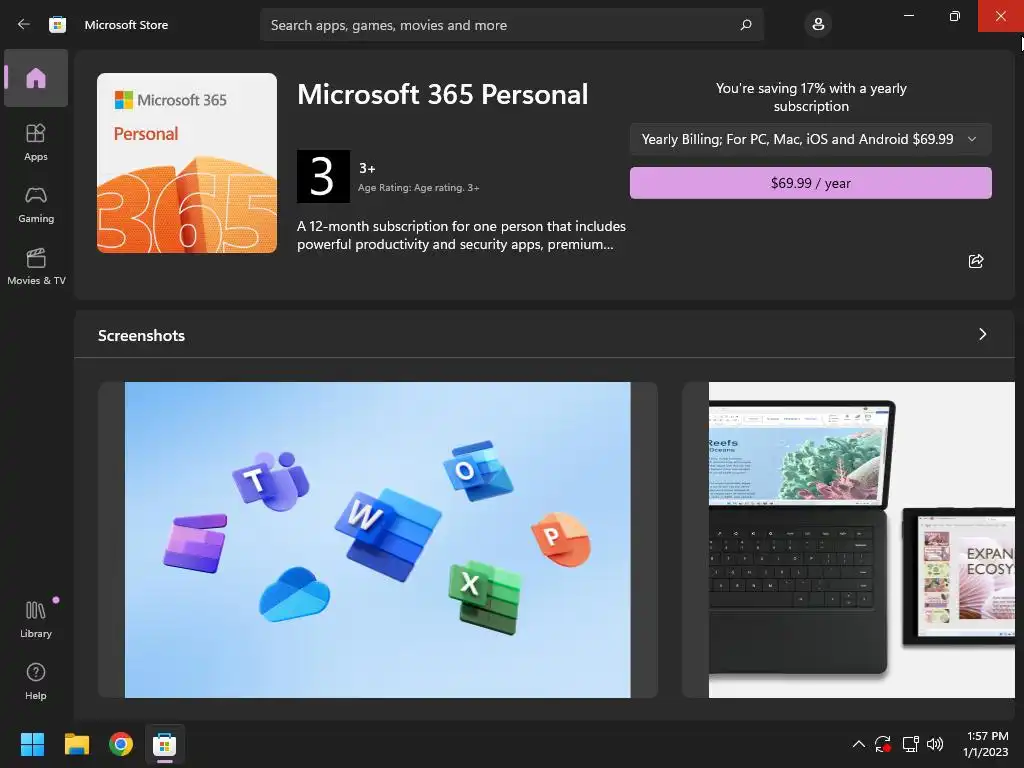Click the Microsoft 365 Personal product image

click(187, 163)
